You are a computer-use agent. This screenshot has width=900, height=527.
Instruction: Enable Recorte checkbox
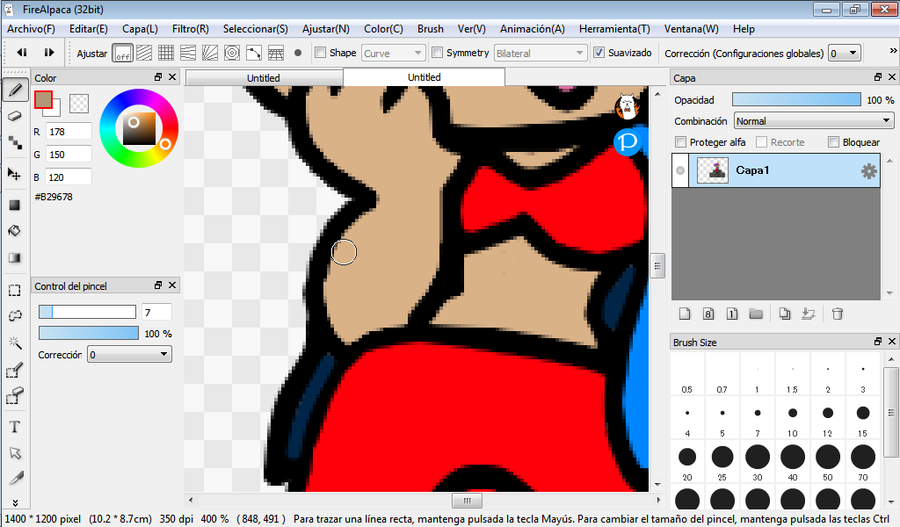pos(762,142)
